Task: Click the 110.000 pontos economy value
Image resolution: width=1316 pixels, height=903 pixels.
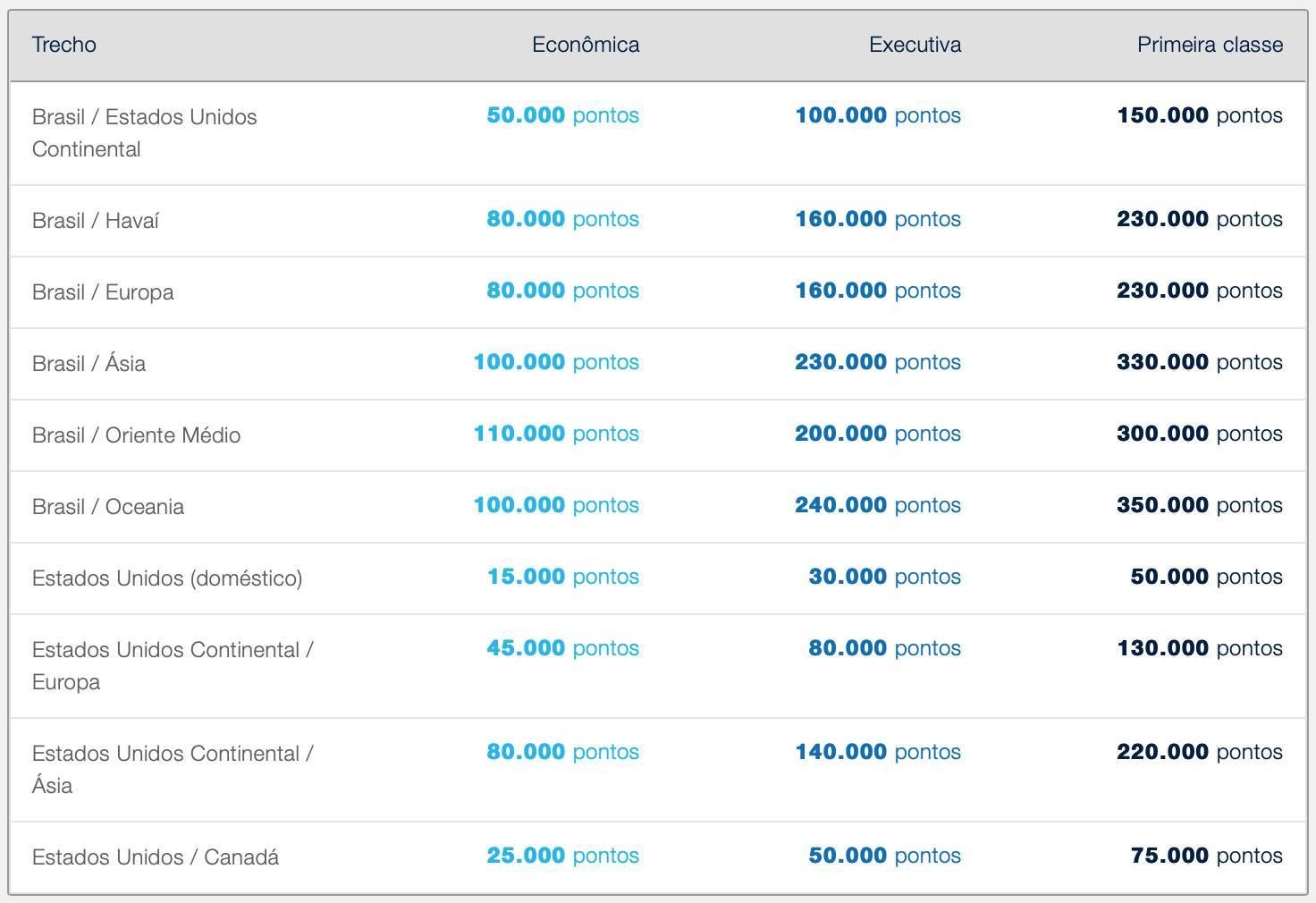Action: (x=556, y=434)
